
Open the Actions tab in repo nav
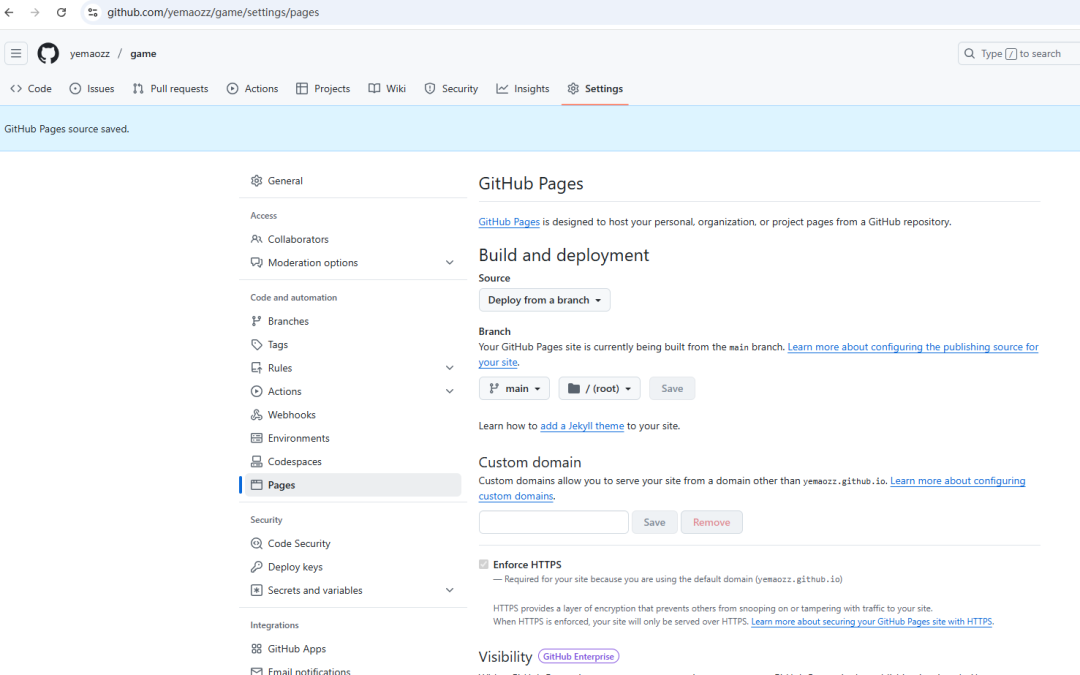[253, 89]
